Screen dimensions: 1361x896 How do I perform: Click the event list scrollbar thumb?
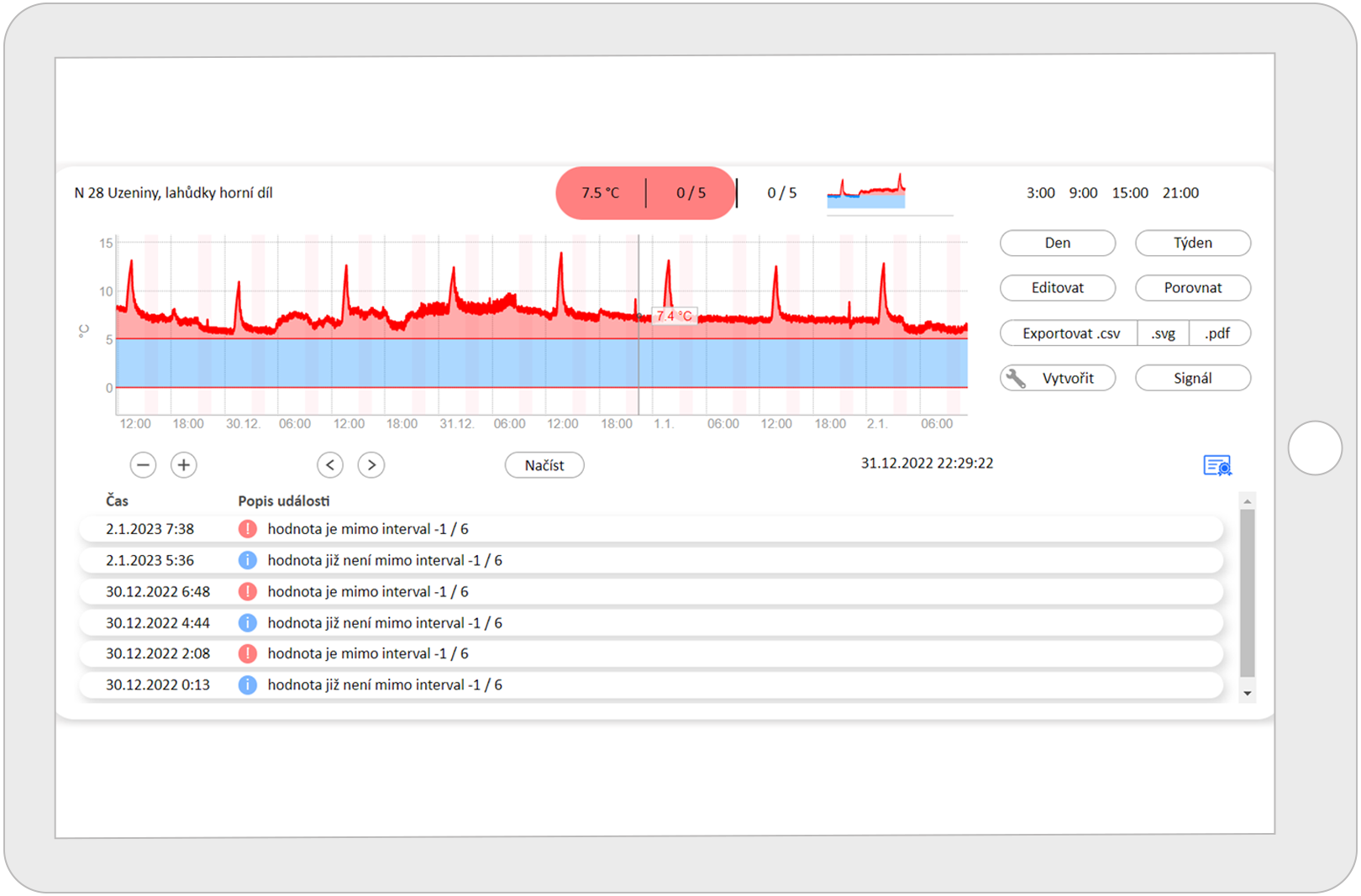[1248, 592]
